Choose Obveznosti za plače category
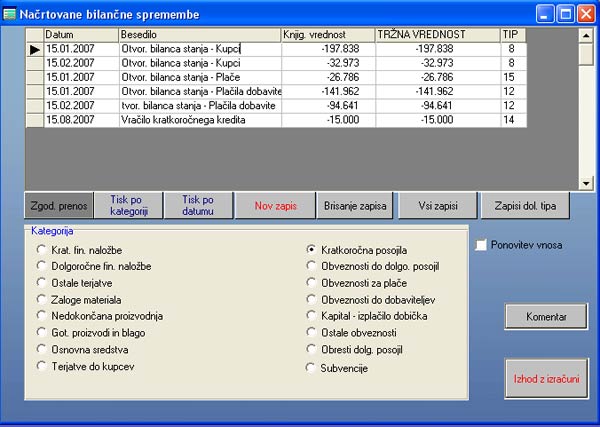Image resolution: width=600 pixels, height=427 pixels. [312, 283]
